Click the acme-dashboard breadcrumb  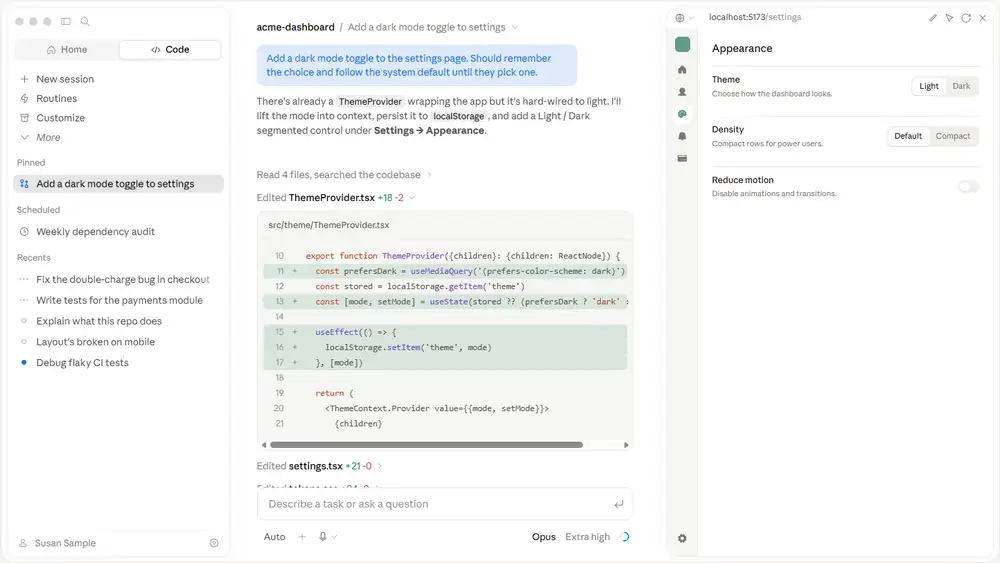[x=295, y=27]
